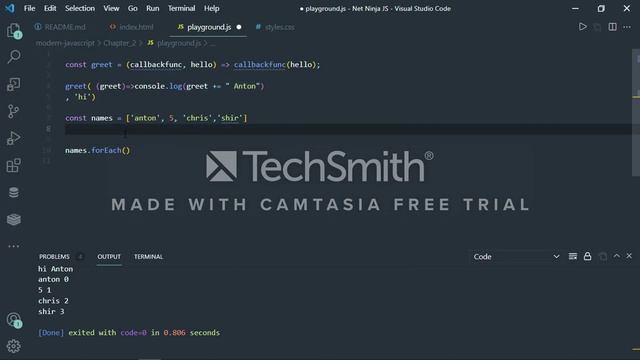Image resolution: width=640 pixels, height=360 pixels.
Task: Open the Terminal menu
Action: 181,8
